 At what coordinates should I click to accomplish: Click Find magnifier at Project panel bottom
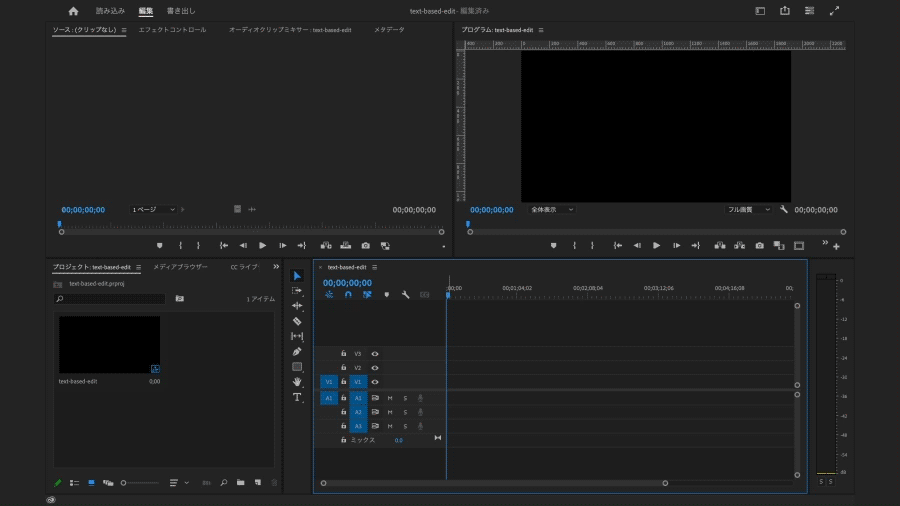pos(224,482)
